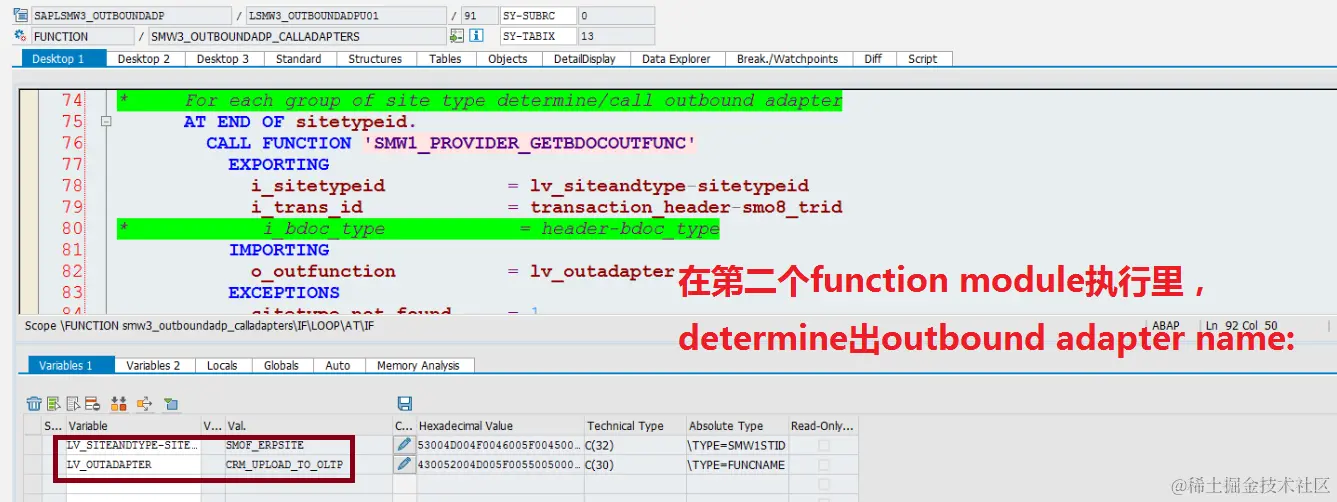Click the ABAP indicator in editor status bar

[x=1166, y=325]
